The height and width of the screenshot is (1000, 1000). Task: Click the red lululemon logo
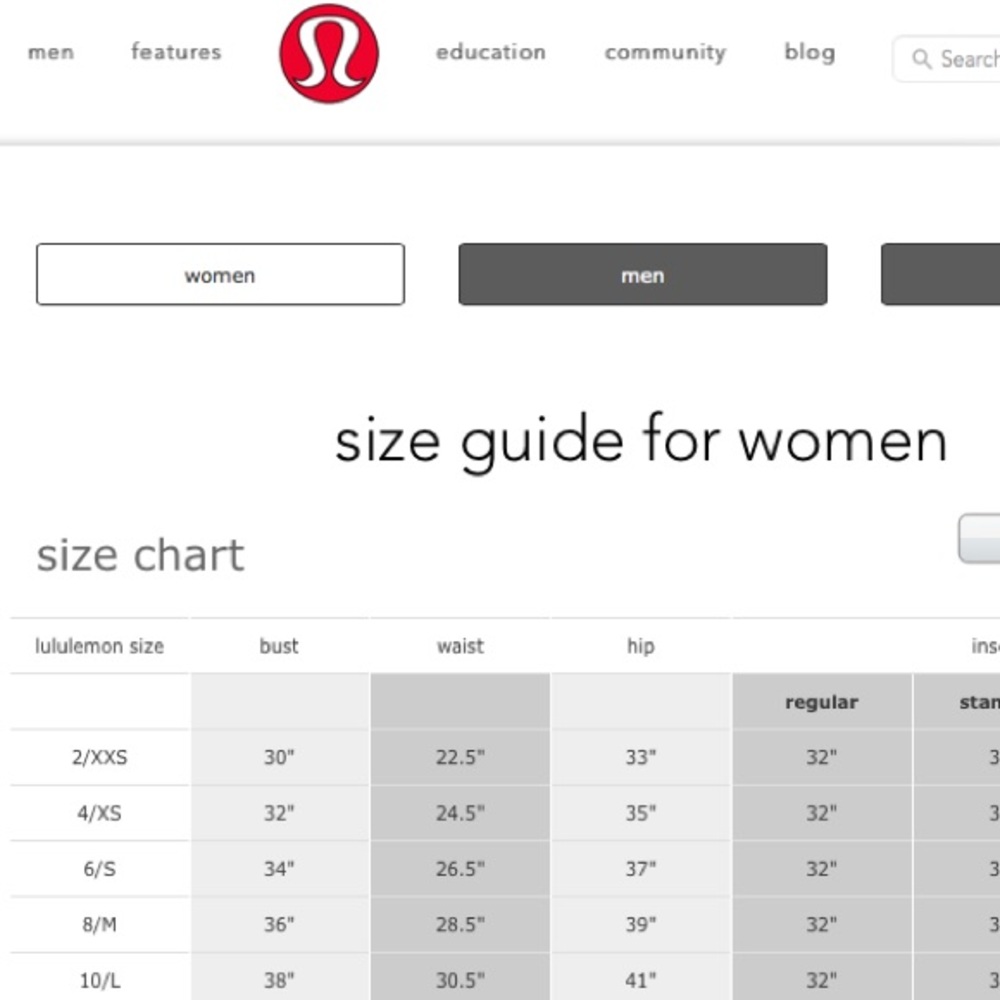(x=329, y=54)
